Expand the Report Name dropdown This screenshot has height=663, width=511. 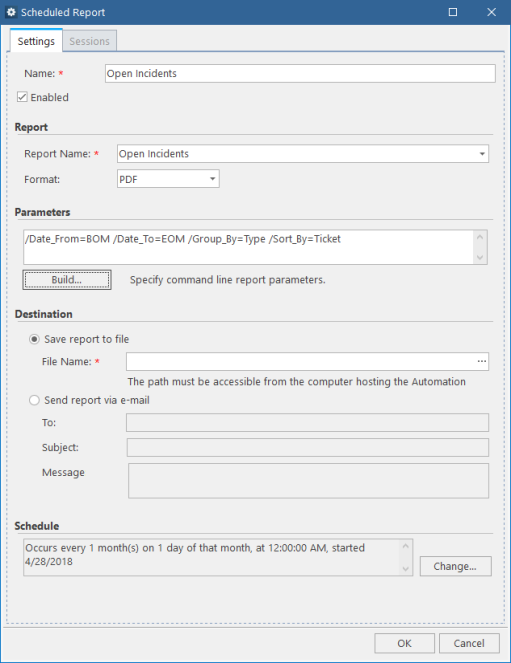482,154
